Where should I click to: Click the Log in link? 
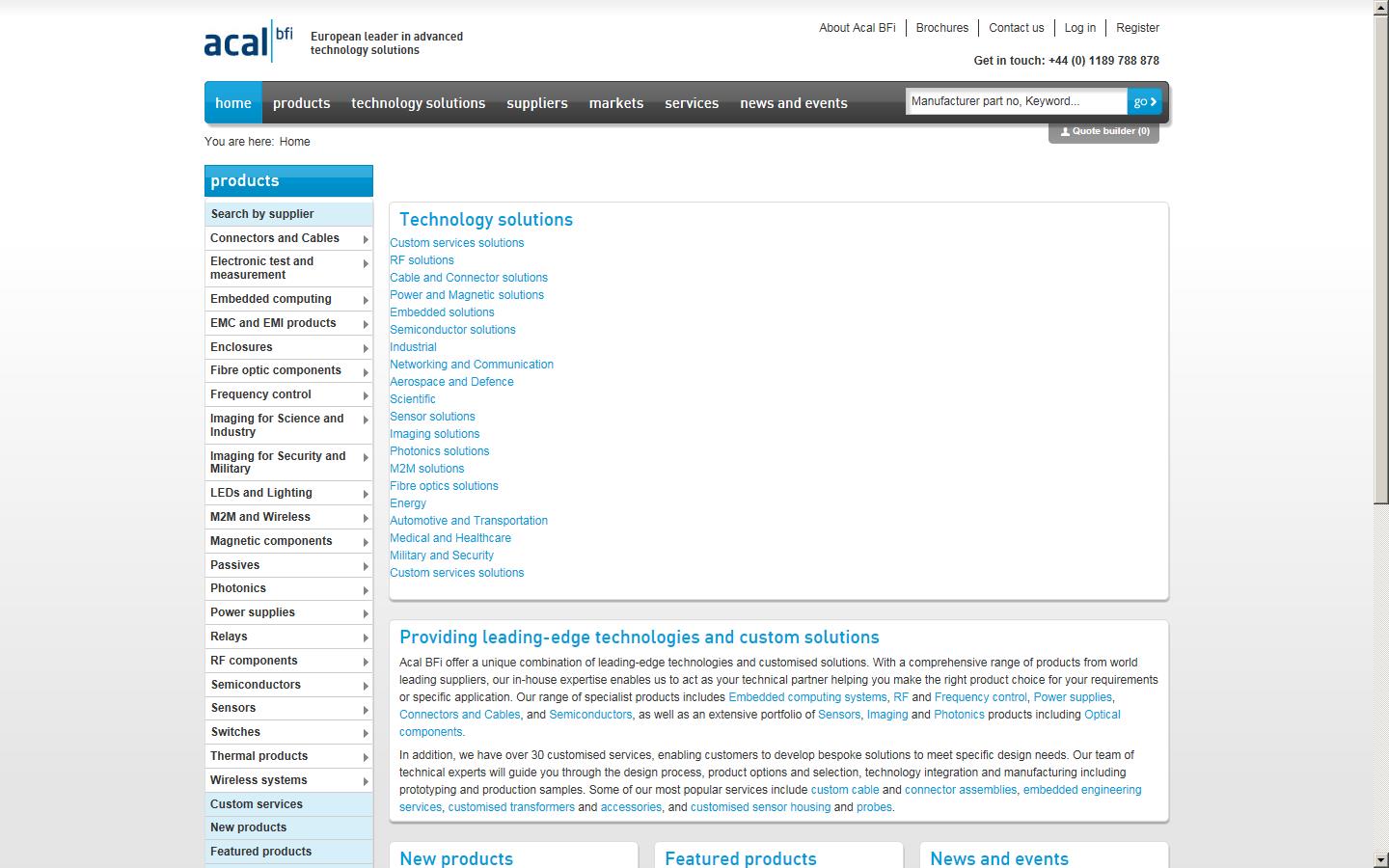(x=1079, y=27)
